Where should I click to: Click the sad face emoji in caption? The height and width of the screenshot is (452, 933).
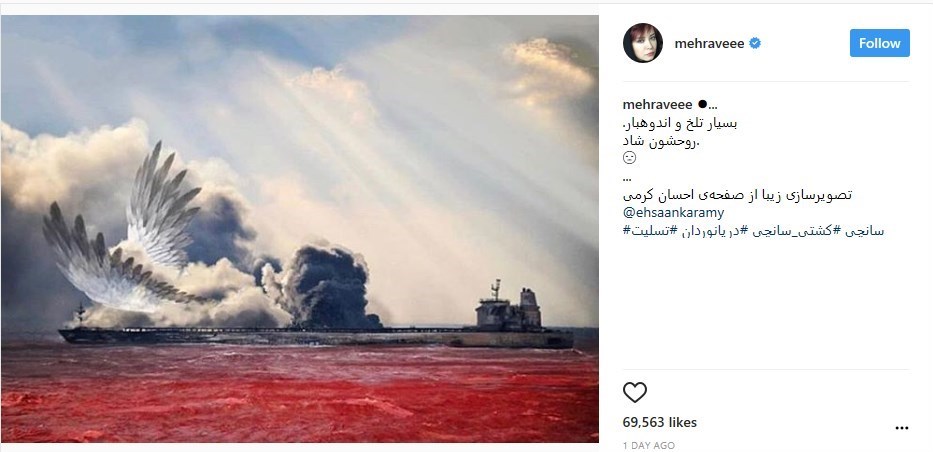pos(630,158)
